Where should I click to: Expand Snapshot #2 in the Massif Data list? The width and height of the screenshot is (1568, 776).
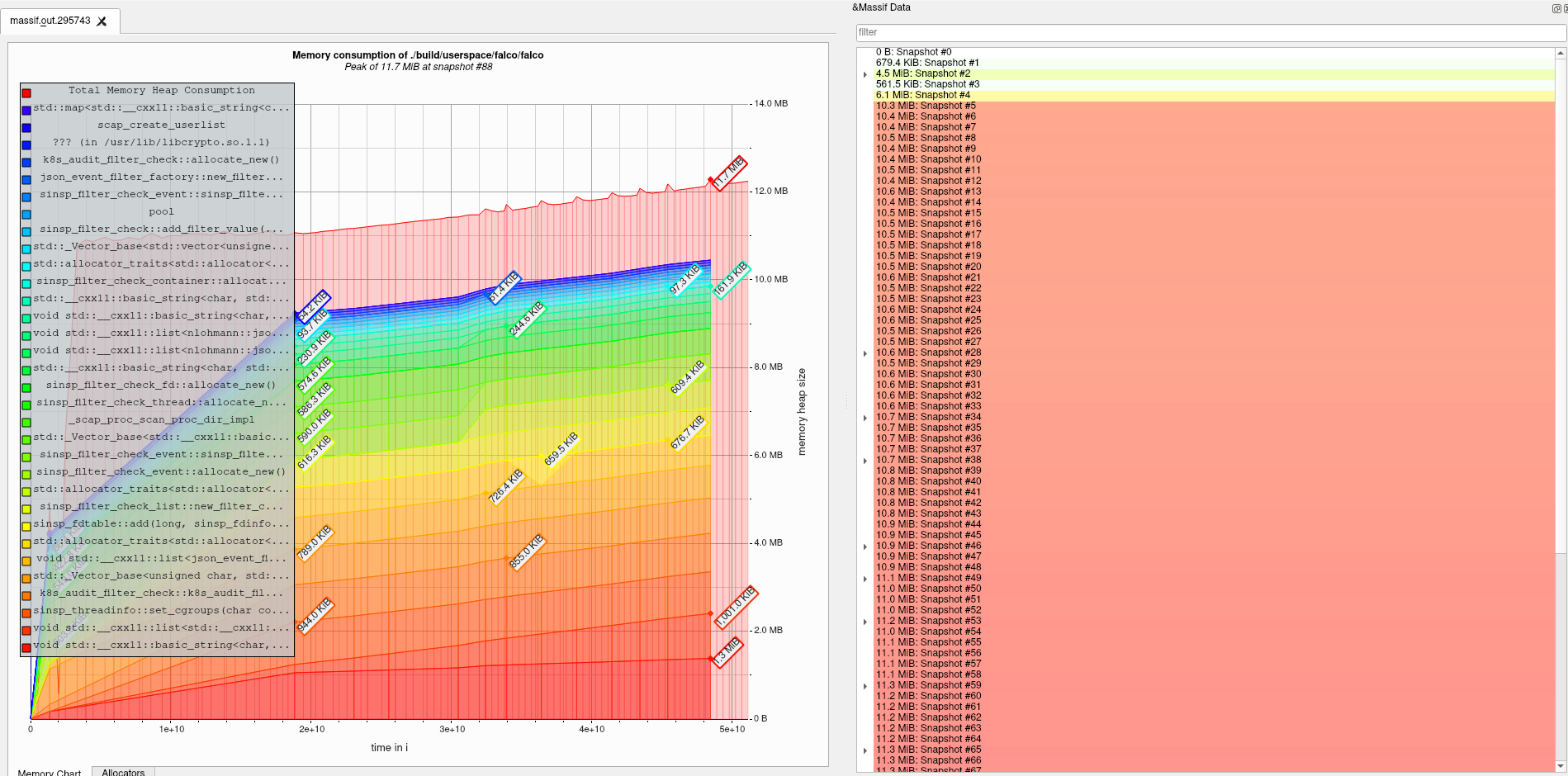[865, 73]
